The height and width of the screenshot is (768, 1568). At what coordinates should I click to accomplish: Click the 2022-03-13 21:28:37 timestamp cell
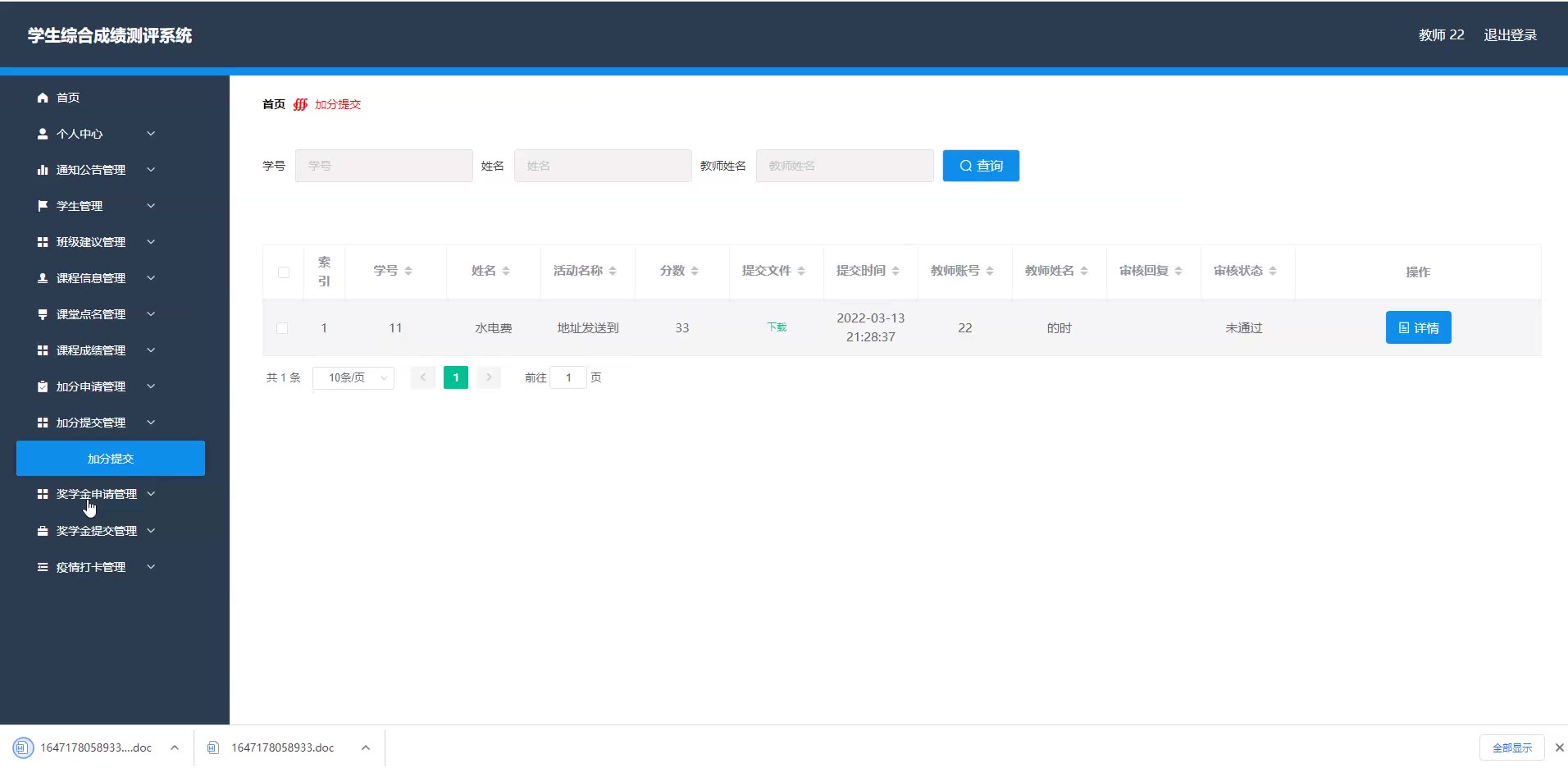(871, 327)
